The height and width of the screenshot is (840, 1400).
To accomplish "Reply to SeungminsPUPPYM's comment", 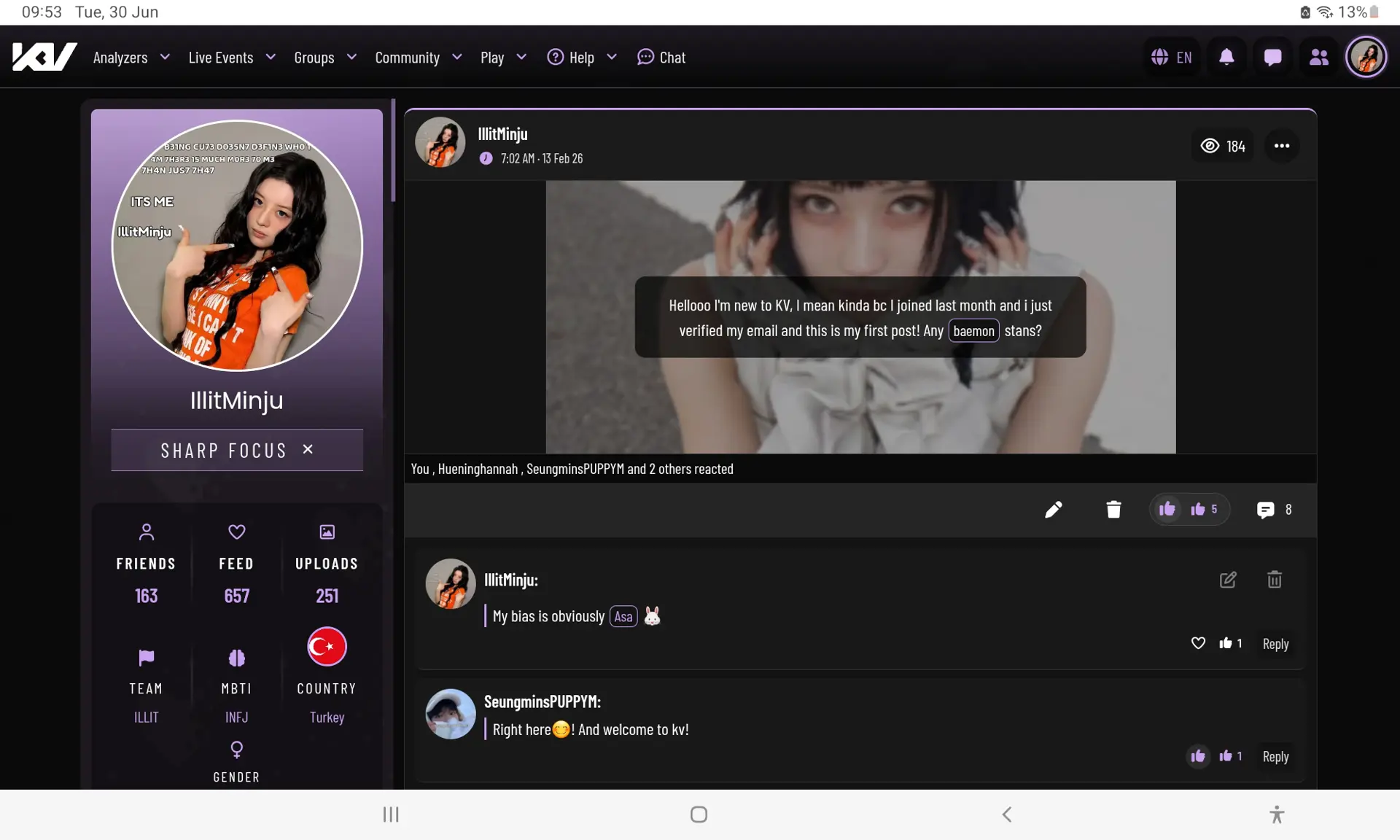I will (x=1275, y=757).
